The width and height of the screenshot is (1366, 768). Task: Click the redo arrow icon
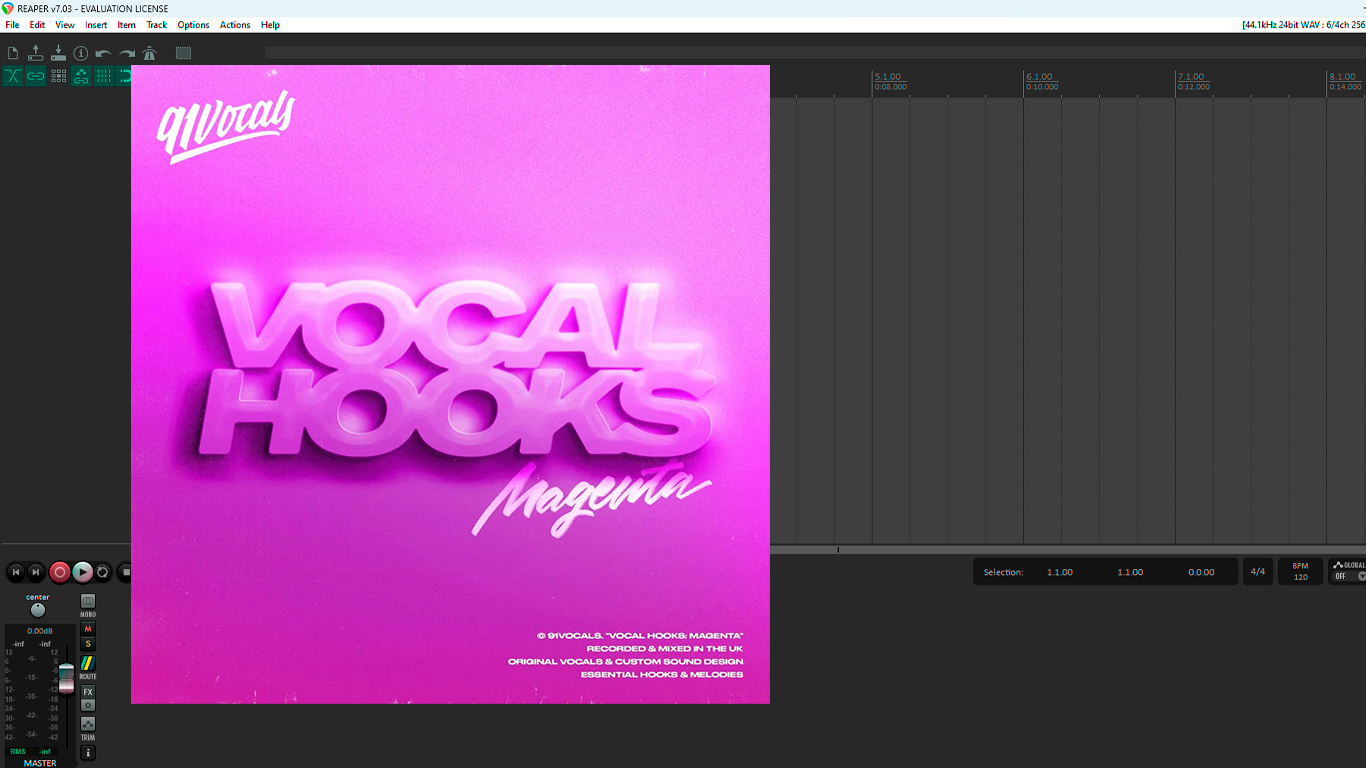127,53
